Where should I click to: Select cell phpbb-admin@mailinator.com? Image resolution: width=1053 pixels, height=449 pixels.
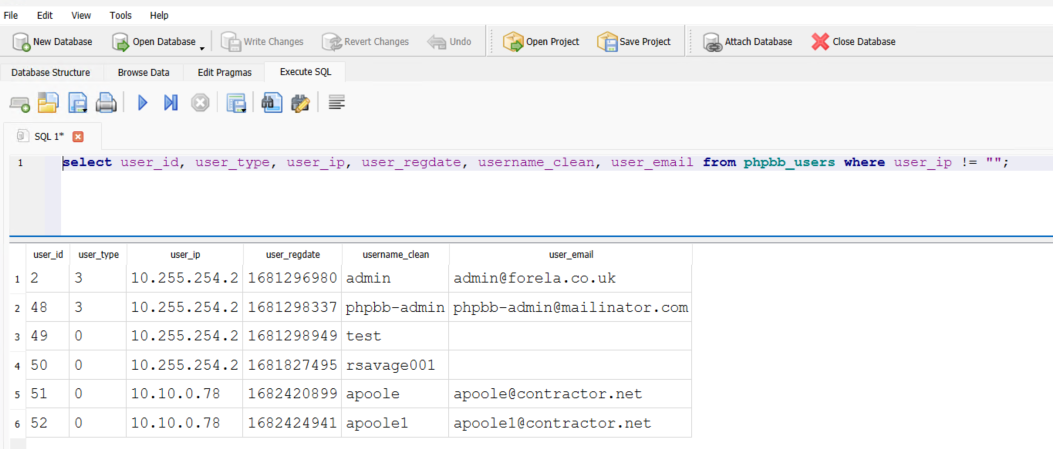click(570, 307)
